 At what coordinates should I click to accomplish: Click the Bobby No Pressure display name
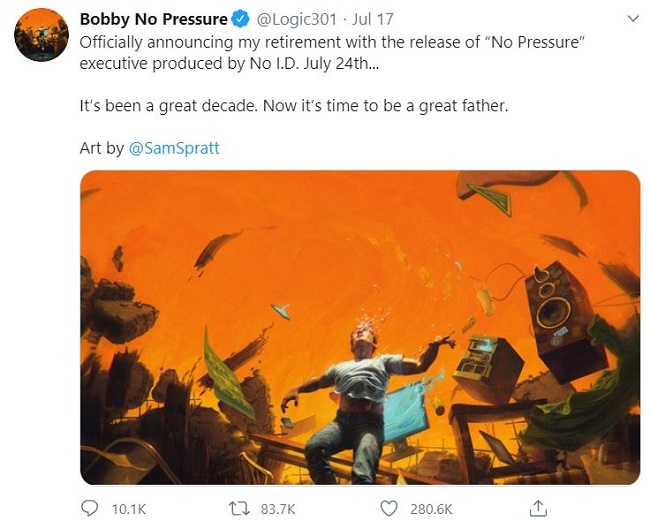pos(153,19)
